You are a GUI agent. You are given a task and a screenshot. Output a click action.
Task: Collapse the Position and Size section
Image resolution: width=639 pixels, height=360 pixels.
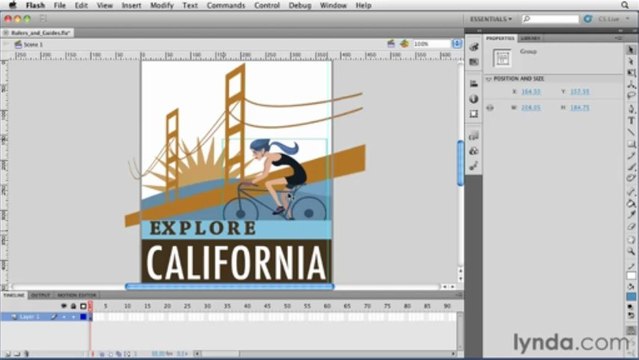click(x=489, y=79)
